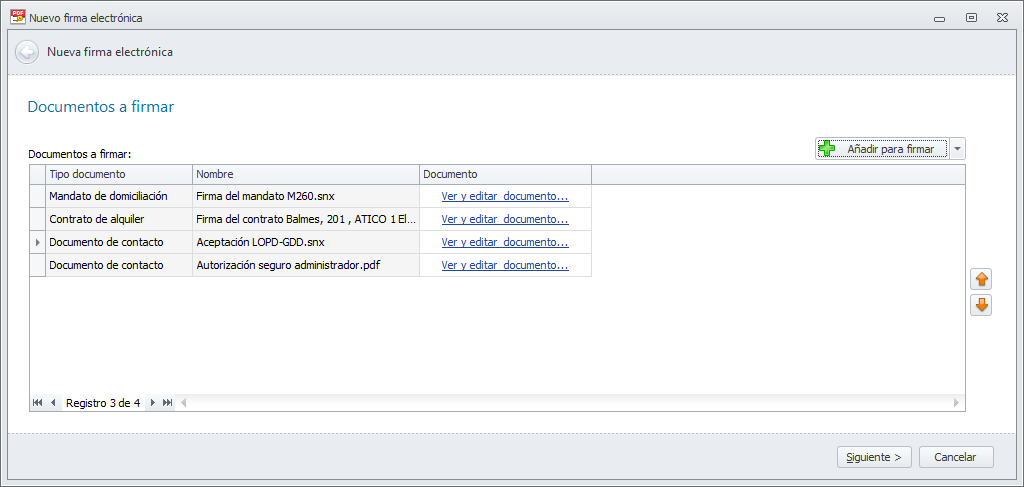
Task: Sort by the Nombre column header
Action: [306, 174]
